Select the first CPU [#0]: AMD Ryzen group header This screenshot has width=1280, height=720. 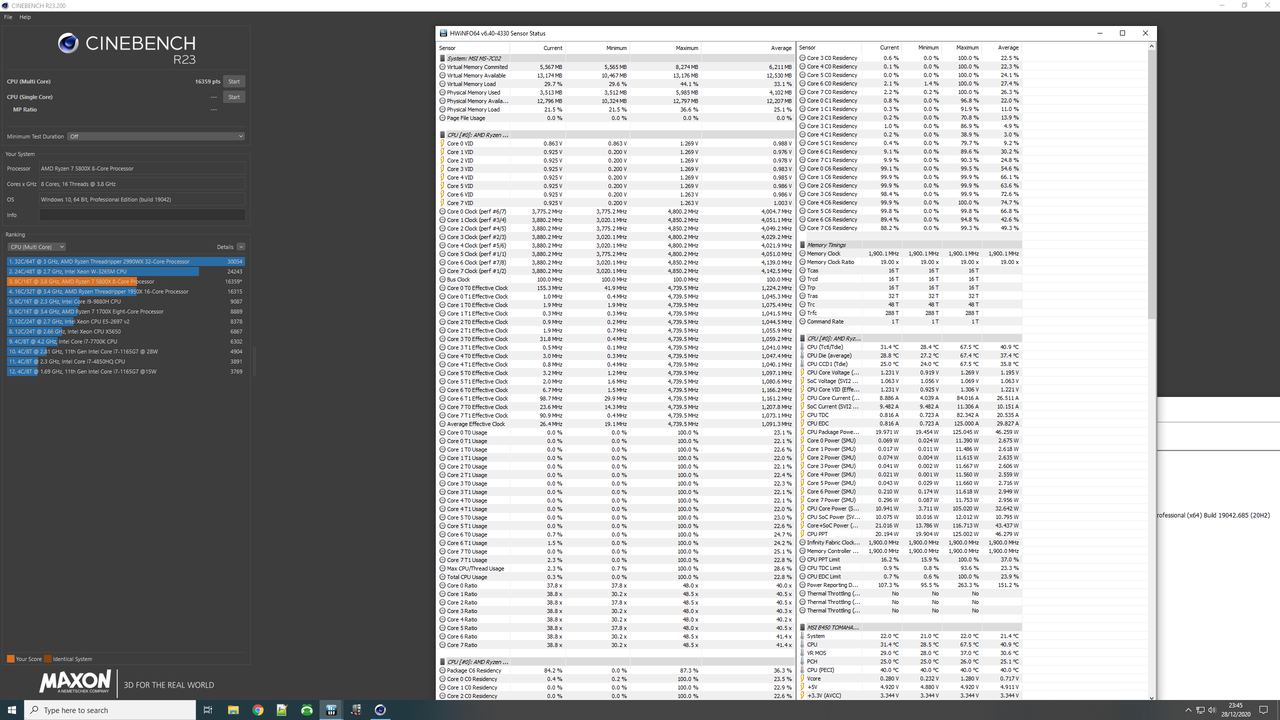click(x=616, y=135)
